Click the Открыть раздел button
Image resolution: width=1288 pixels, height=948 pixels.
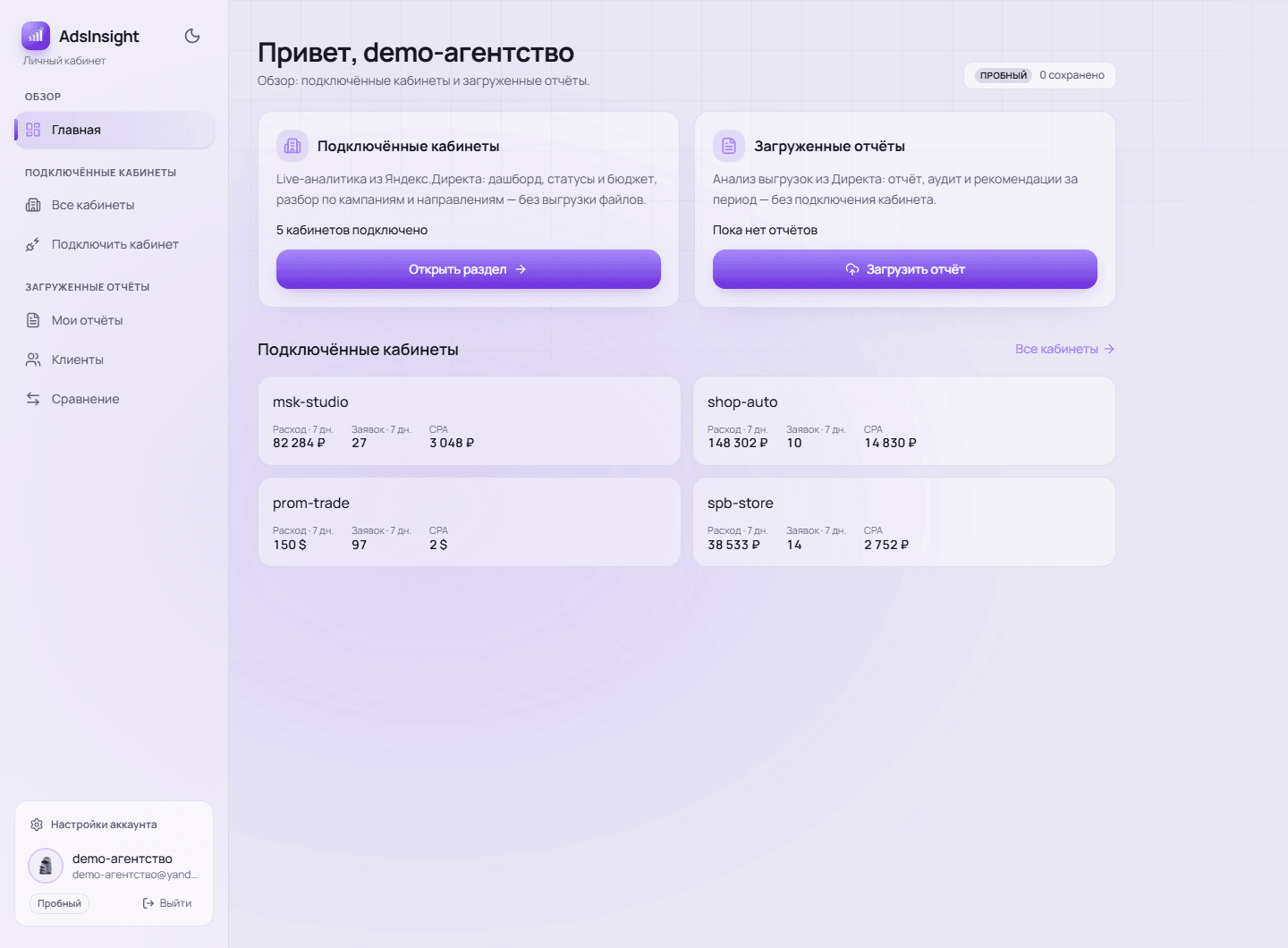(x=469, y=269)
